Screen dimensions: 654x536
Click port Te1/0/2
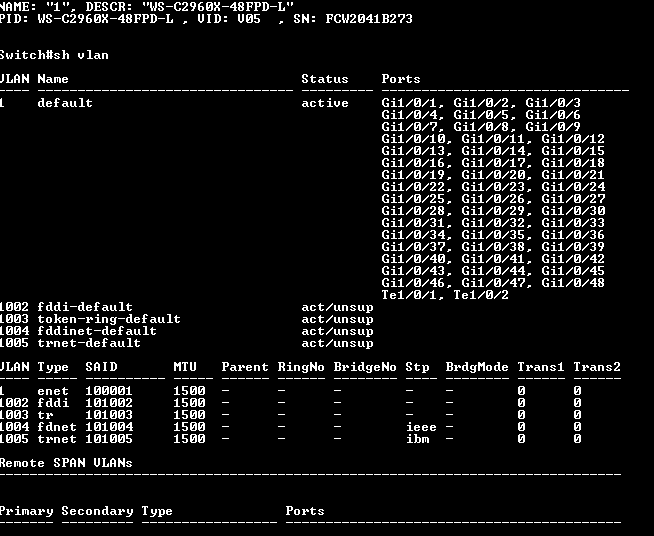pyautogui.click(x=481, y=295)
